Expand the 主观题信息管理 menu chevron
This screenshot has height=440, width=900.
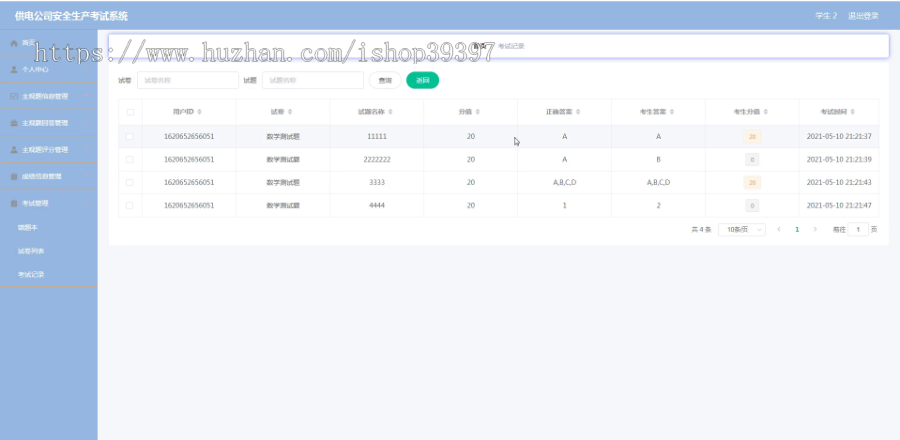pyautogui.click(x=86, y=96)
